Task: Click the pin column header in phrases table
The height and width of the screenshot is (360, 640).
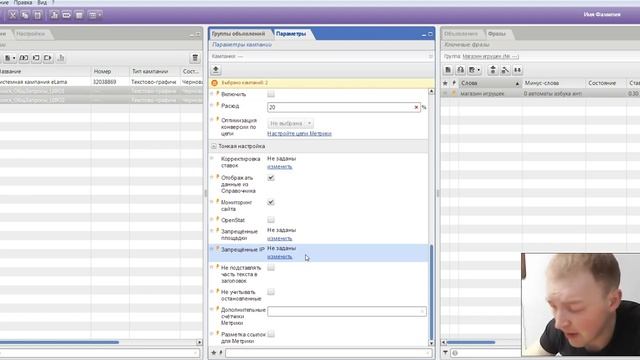Action: (x=454, y=83)
